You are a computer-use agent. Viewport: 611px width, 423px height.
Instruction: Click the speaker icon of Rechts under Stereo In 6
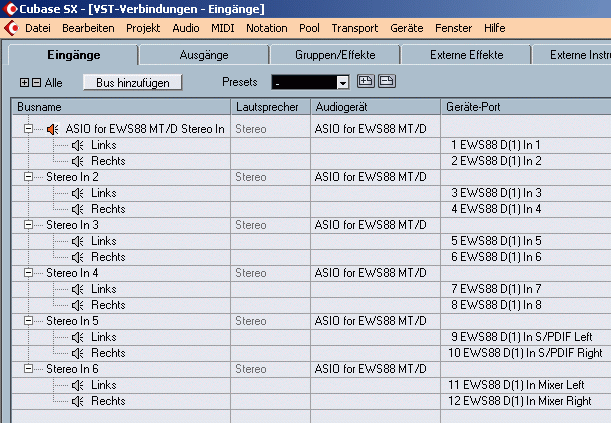click(77, 401)
